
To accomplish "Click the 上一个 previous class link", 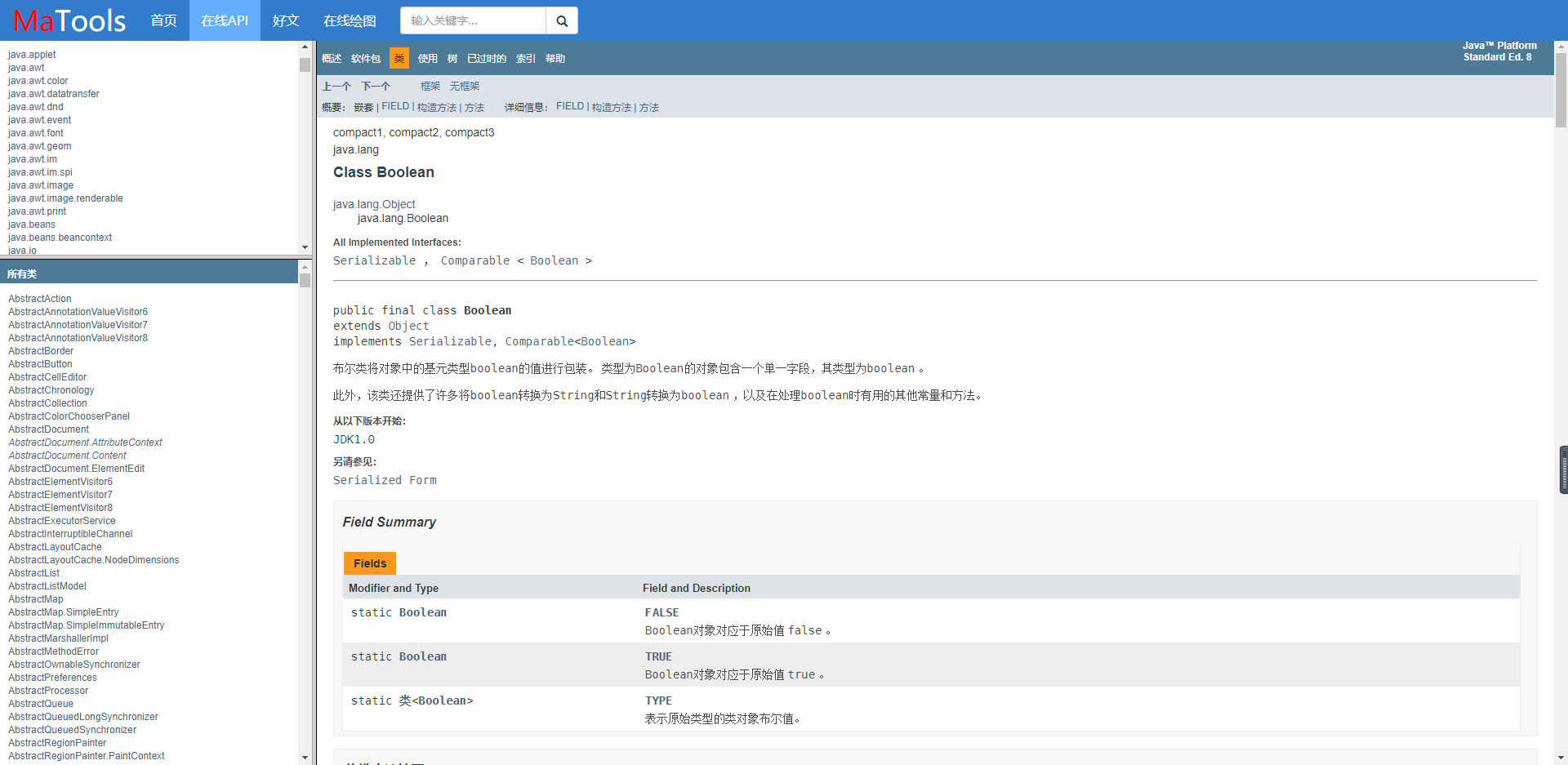I will (336, 87).
